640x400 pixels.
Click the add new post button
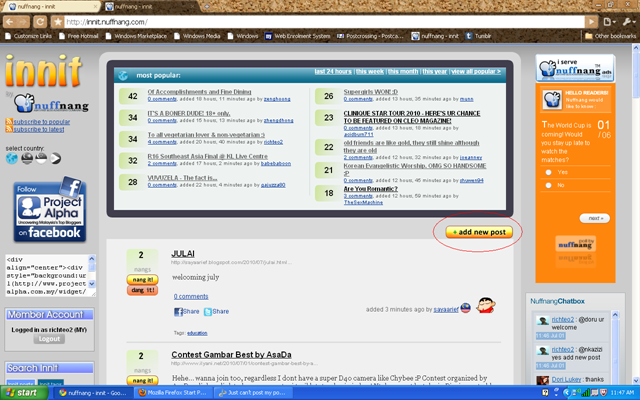[479, 232]
